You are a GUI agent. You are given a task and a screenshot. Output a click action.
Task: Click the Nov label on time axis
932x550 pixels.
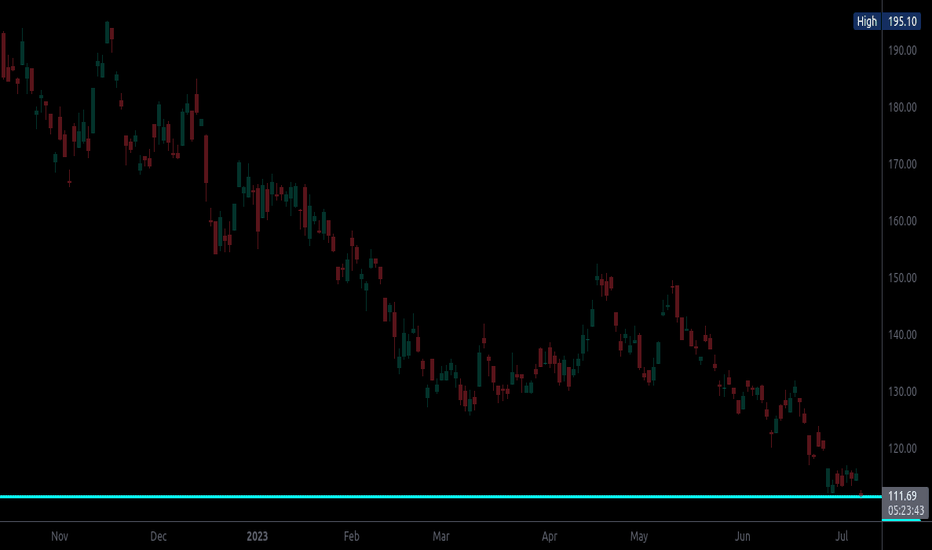pyautogui.click(x=59, y=536)
